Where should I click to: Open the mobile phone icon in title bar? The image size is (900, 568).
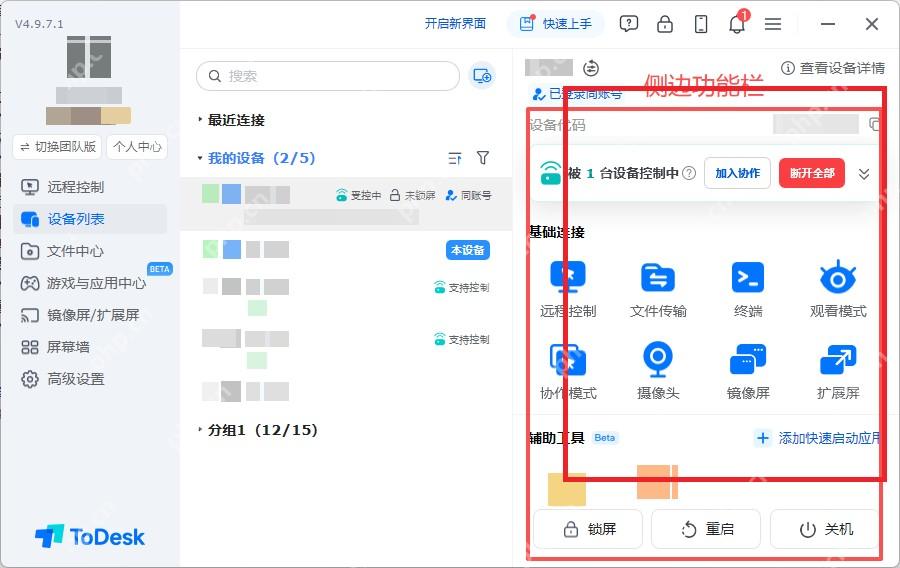(701, 24)
